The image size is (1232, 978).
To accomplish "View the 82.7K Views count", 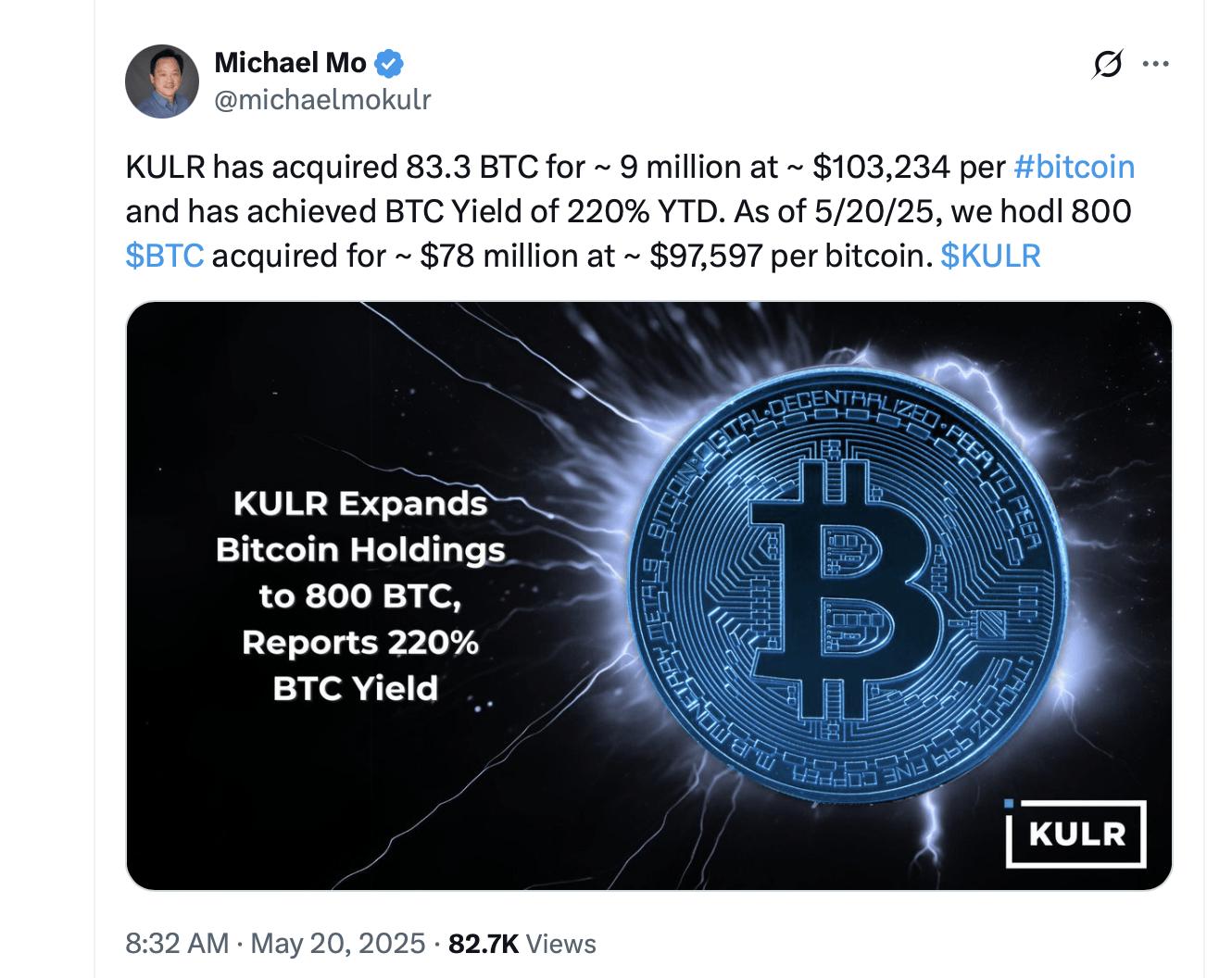I will [522, 944].
